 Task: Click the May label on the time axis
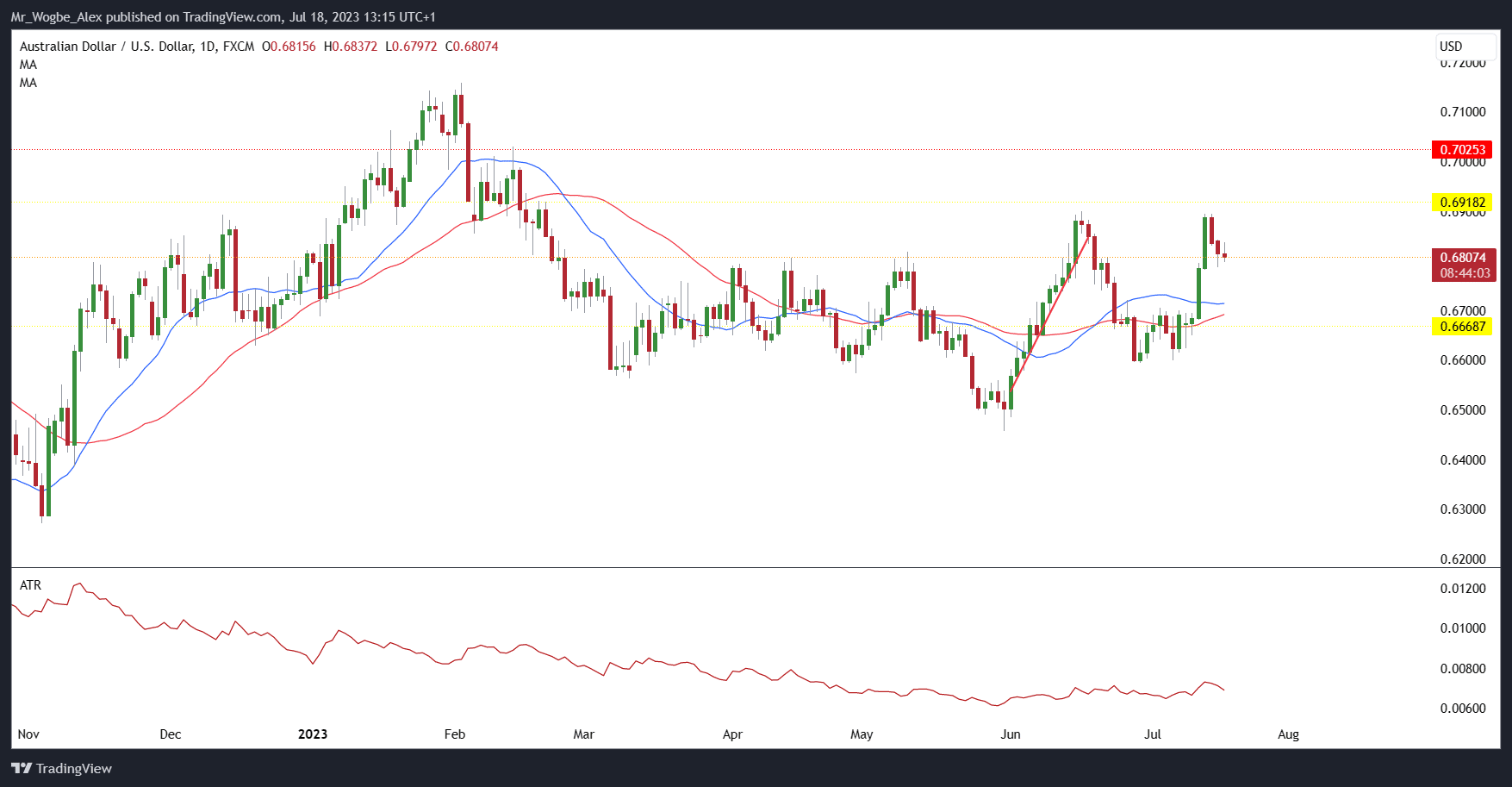pos(862,734)
